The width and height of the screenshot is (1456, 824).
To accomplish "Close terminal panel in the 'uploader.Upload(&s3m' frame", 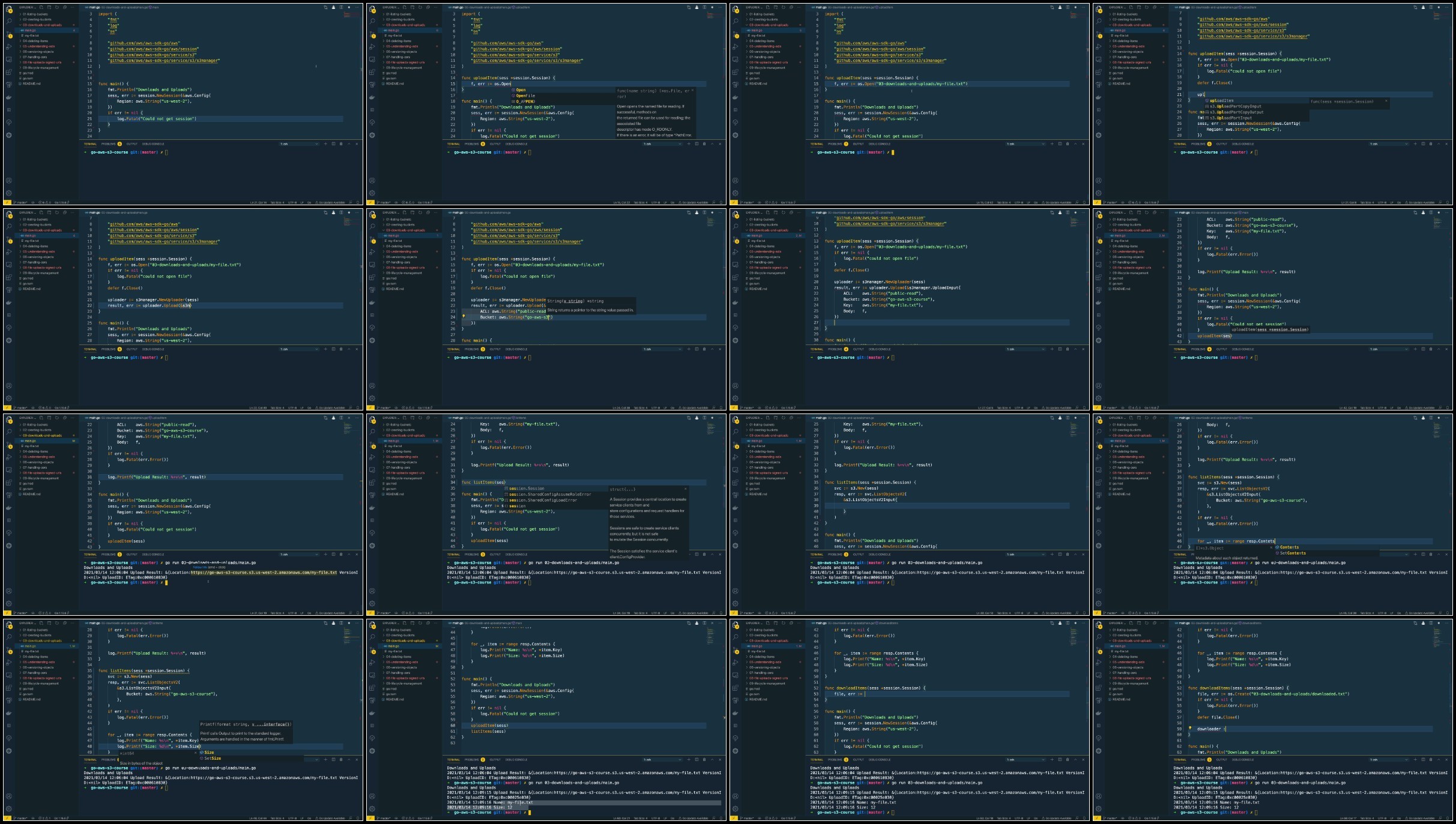I will [x=357, y=349].
